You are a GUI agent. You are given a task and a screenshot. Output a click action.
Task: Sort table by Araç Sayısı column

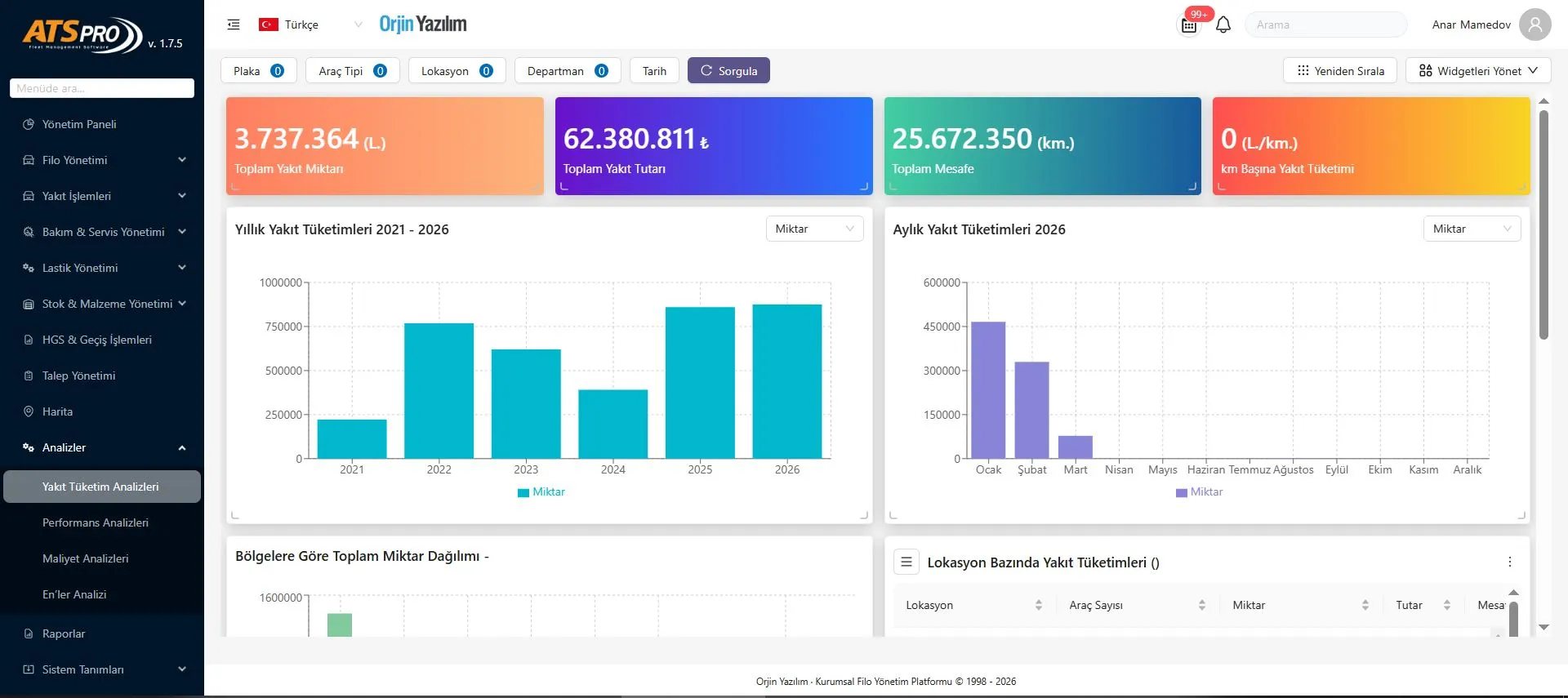pyautogui.click(x=1201, y=605)
